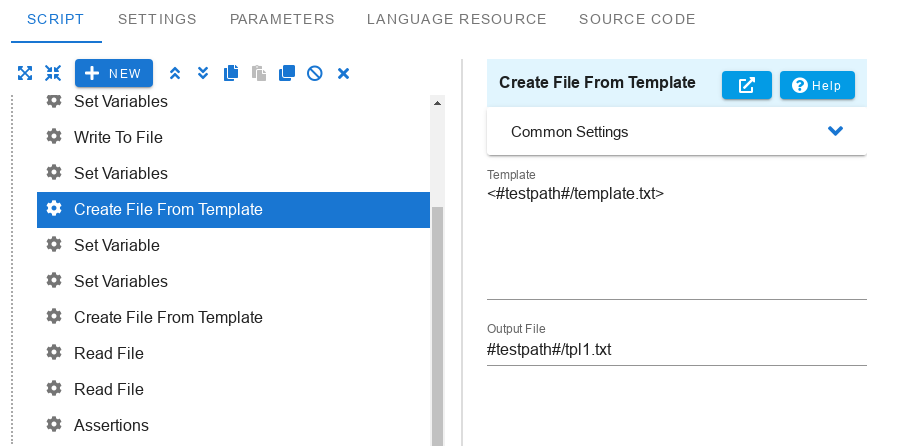Switch to the SETTINGS tab
The width and height of the screenshot is (899, 446).
(x=157, y=19)
